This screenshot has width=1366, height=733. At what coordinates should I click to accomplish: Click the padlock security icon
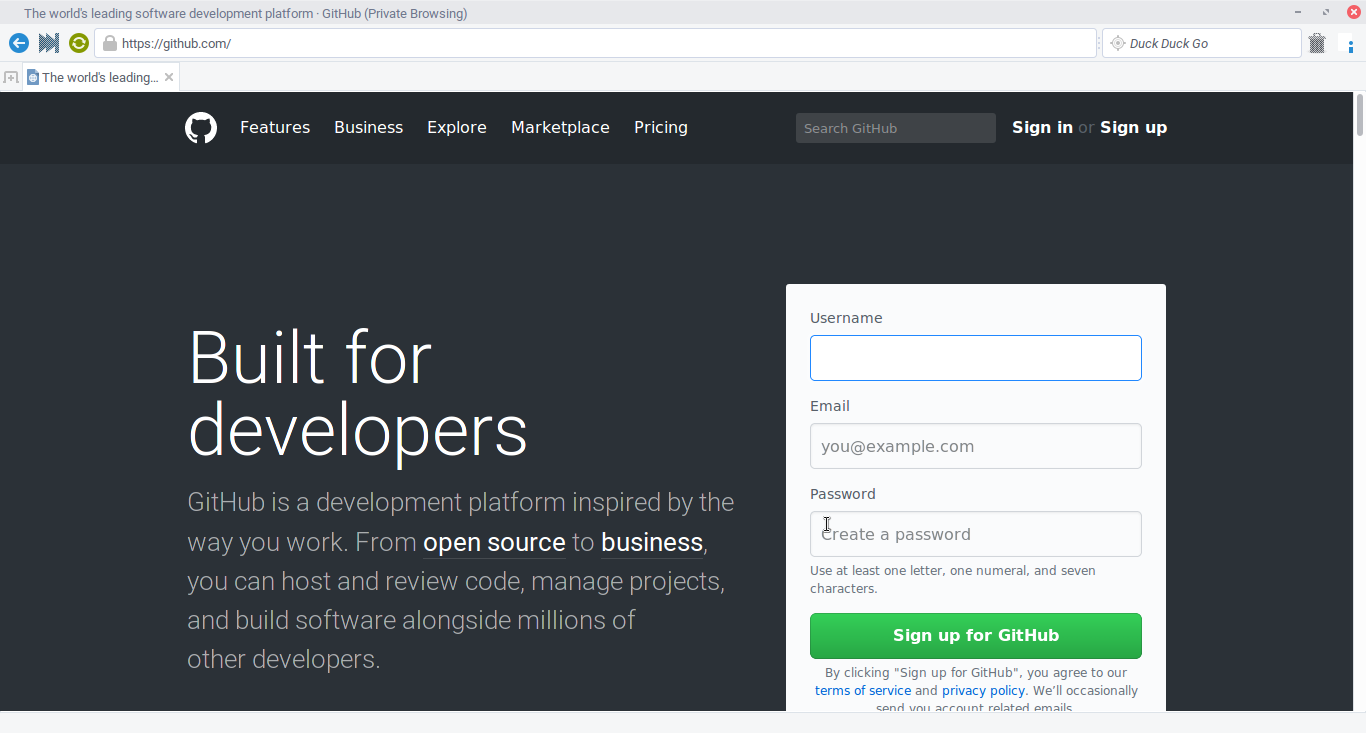click(107, 43)
